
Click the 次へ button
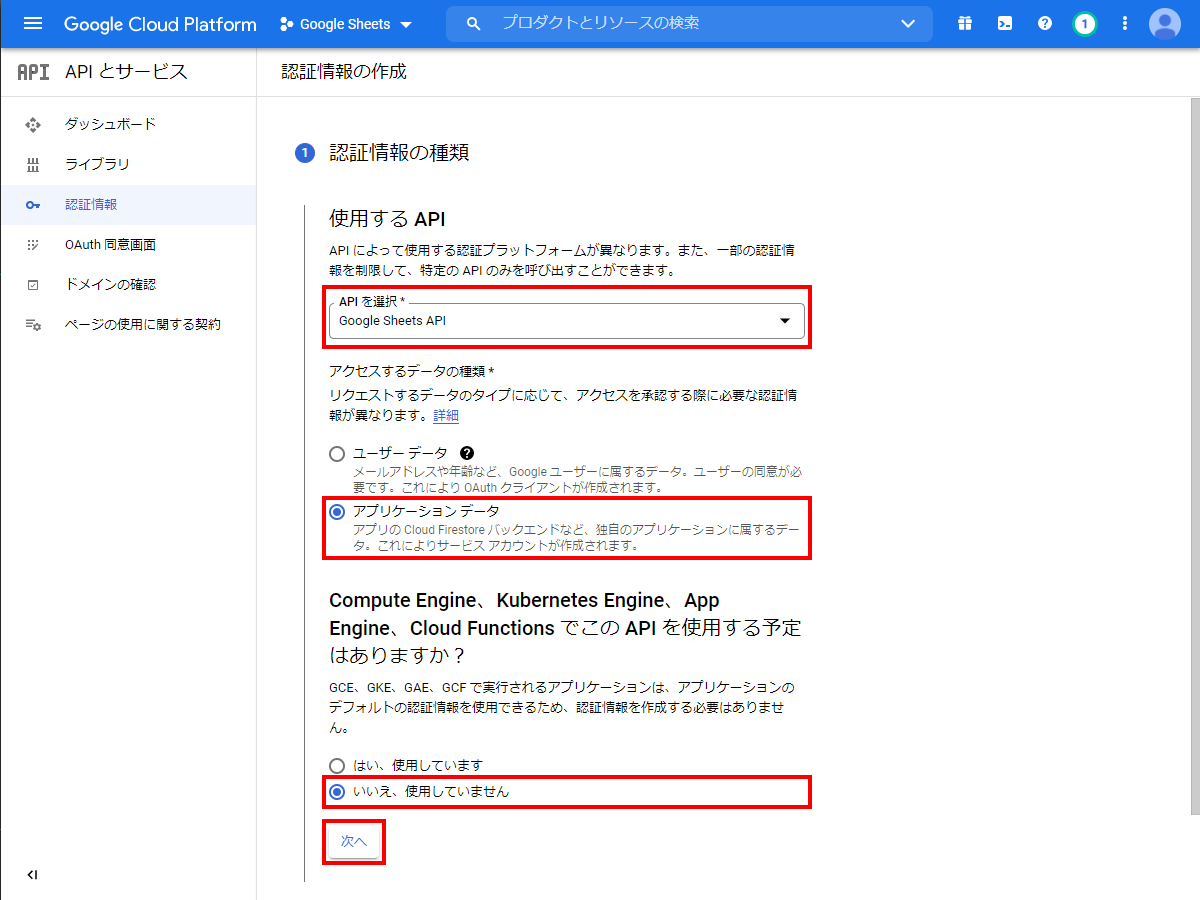tap(354, 842)
